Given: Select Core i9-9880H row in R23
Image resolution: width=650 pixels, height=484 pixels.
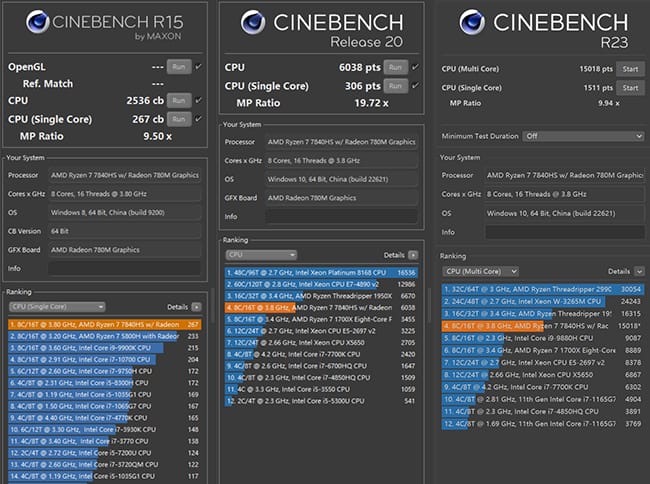Looking at the screenshot, I should click(543, 338).
